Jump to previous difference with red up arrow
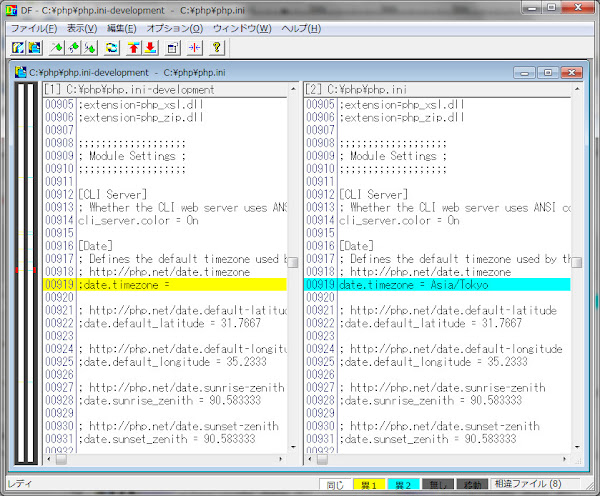 point(134,48)
